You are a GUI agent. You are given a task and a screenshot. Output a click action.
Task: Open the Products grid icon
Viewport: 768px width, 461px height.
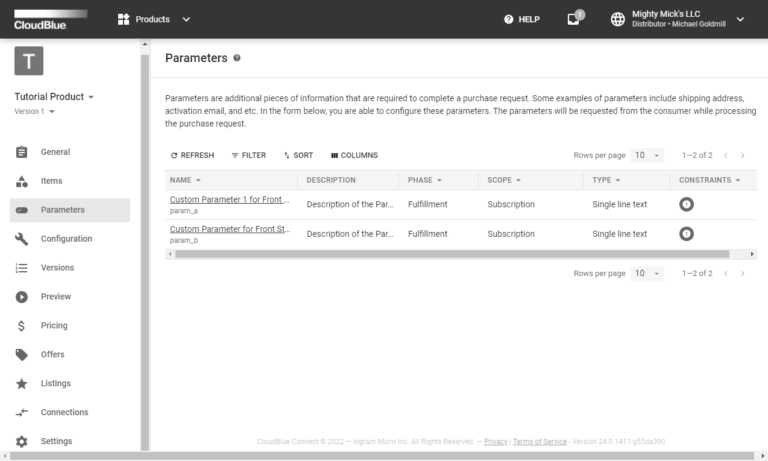tap(123, 19)
